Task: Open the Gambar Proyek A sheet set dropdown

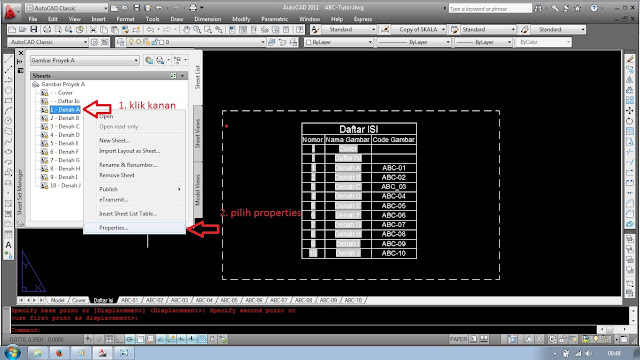Action: pyautogui.click(x=84, y=60)
